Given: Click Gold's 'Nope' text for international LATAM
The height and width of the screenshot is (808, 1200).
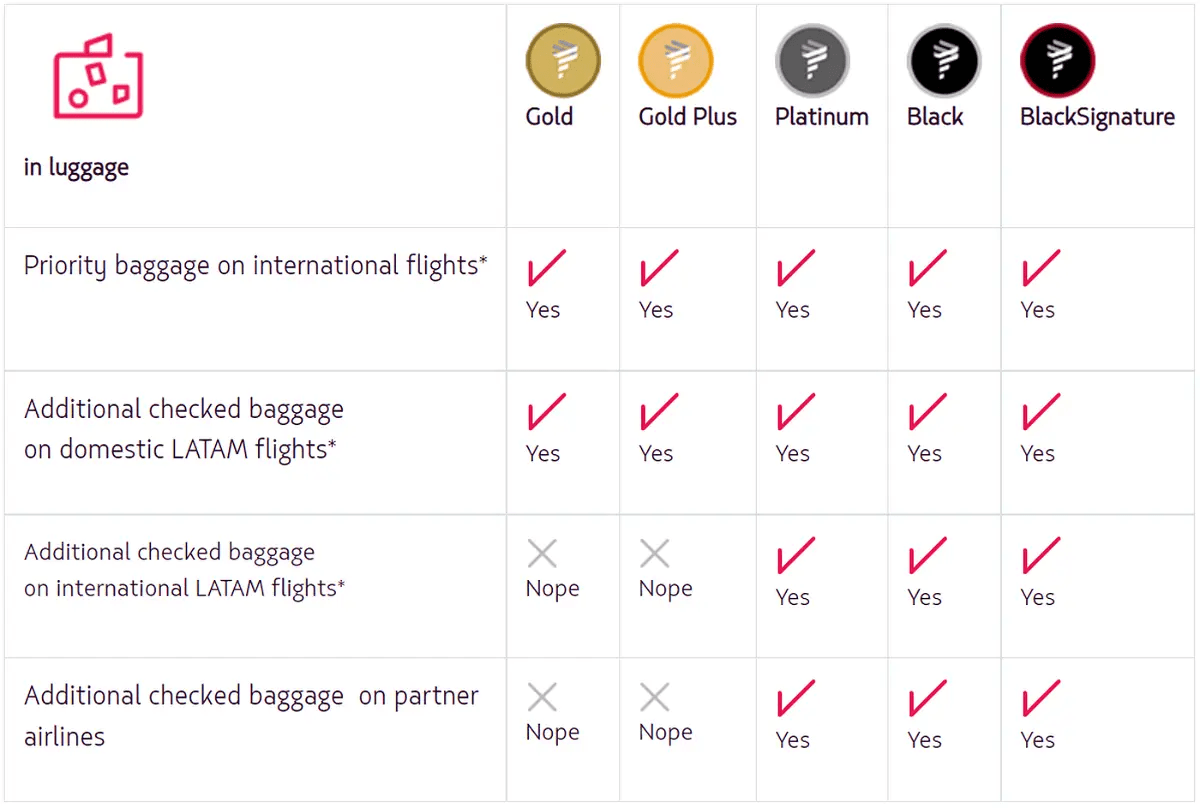Looking at the screenshot, I should tap(552, 589).
